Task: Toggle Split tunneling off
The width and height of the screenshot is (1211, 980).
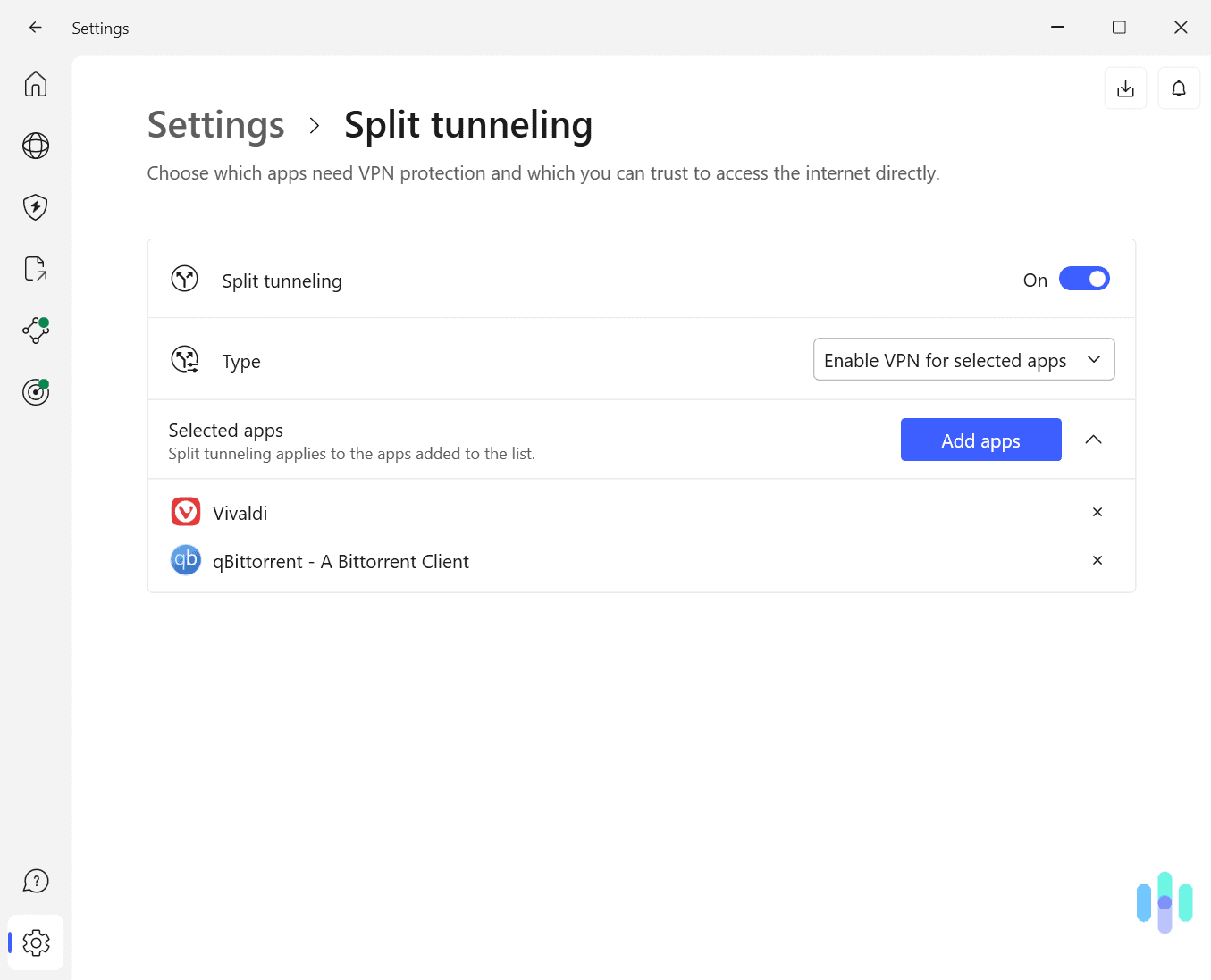Action: [x=1084, y=279]
